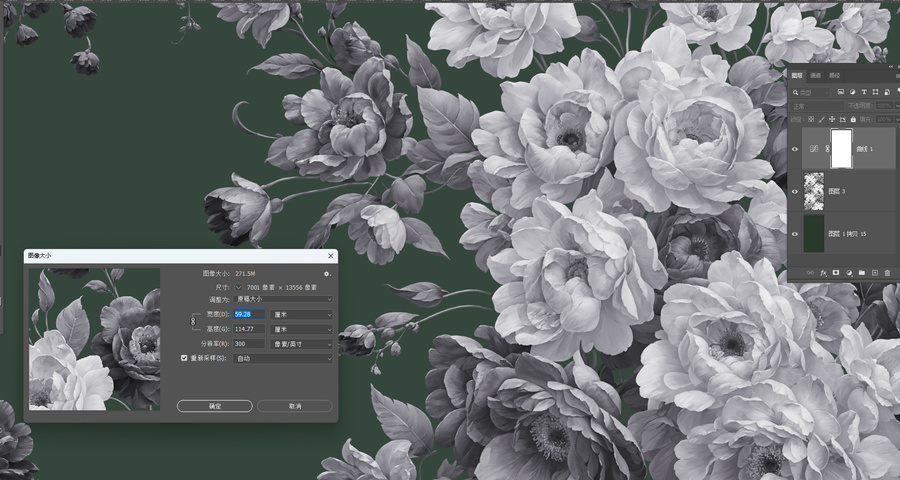
Task: Select the green 图层 1 拷贝 15 thumbnail
Action: pyautogui.click(x=814, y=234)
